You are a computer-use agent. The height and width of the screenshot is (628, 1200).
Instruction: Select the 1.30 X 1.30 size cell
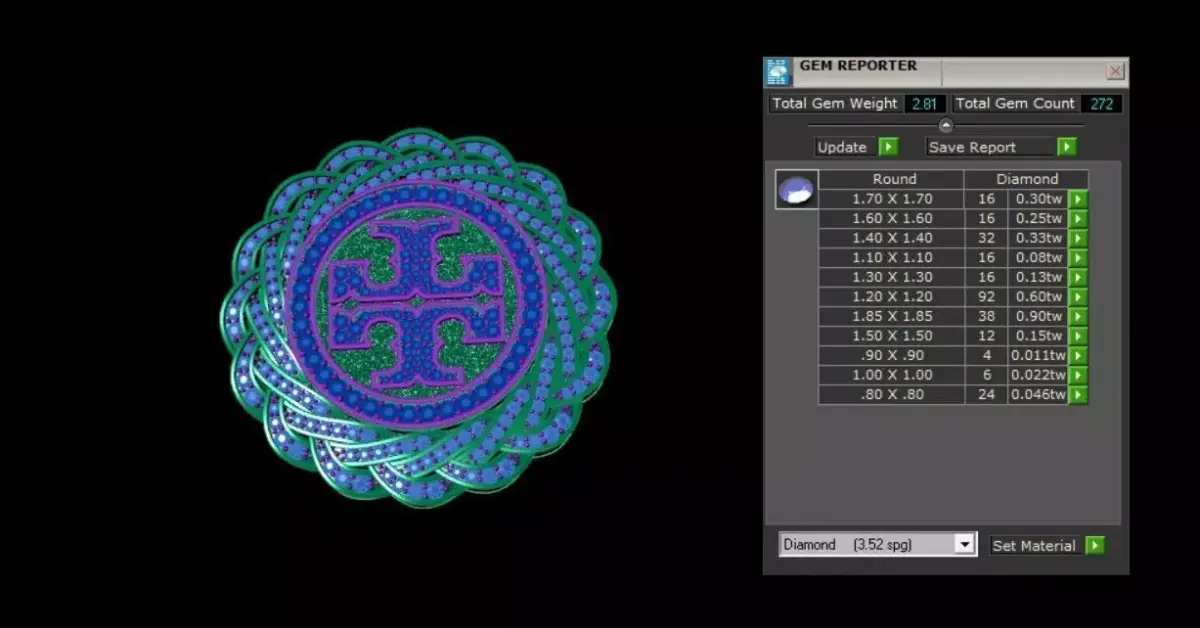(x=892, y=277)
